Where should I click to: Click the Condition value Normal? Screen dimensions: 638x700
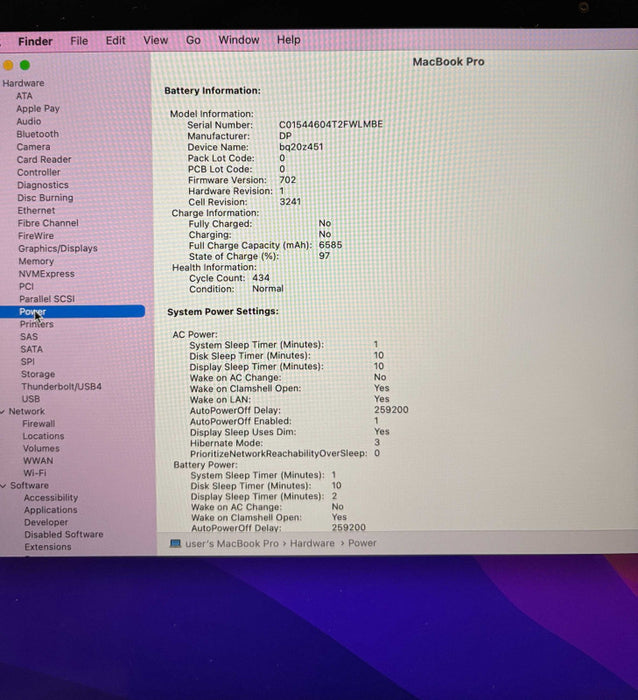tap(268, 289)
